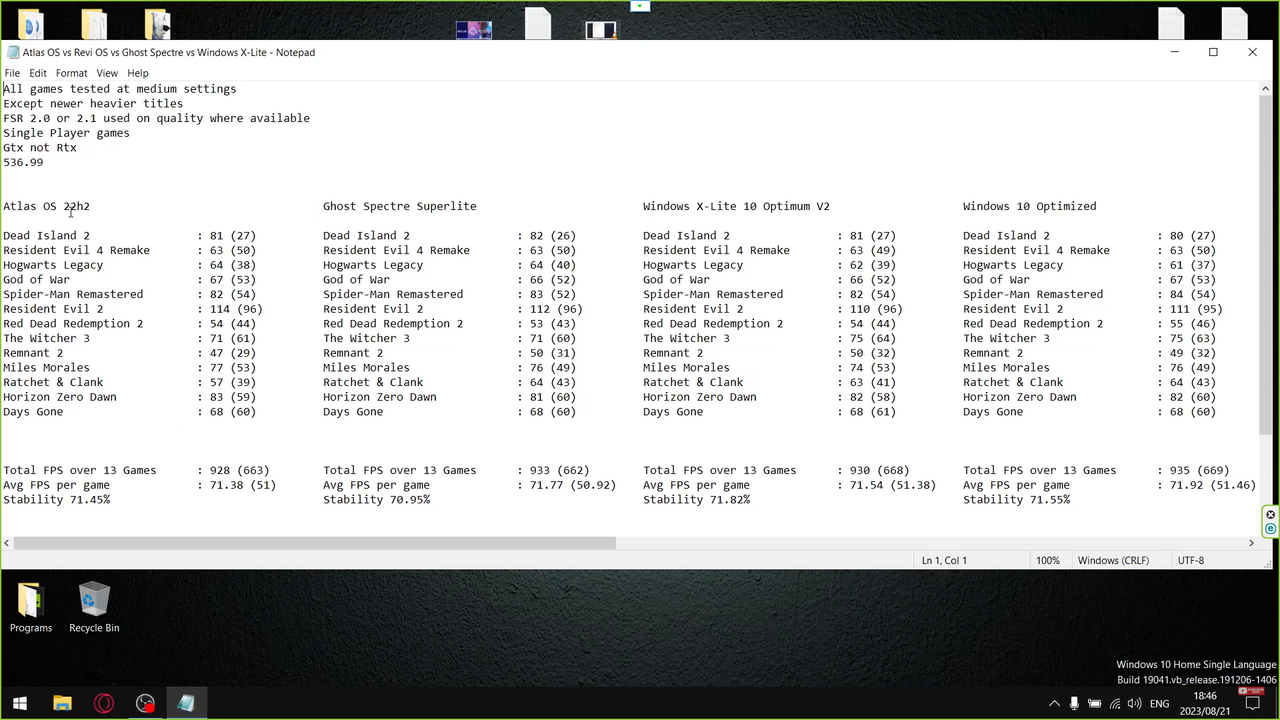Click the 'Atlas OS 22h2' heading
Viewport: 1280px width, 720px height.
coord(46,206)
